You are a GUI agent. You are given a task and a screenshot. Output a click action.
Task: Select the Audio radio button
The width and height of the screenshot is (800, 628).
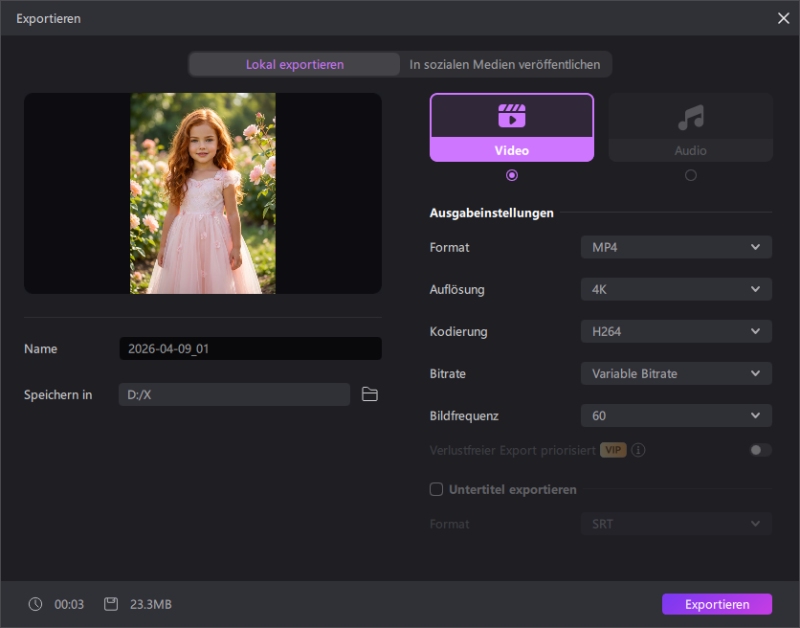(690, 175)
